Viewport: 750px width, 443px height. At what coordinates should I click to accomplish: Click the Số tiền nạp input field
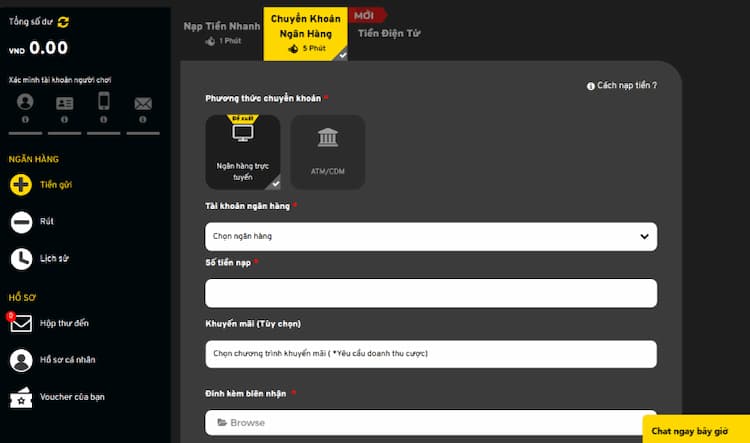[x=431, y=293]
